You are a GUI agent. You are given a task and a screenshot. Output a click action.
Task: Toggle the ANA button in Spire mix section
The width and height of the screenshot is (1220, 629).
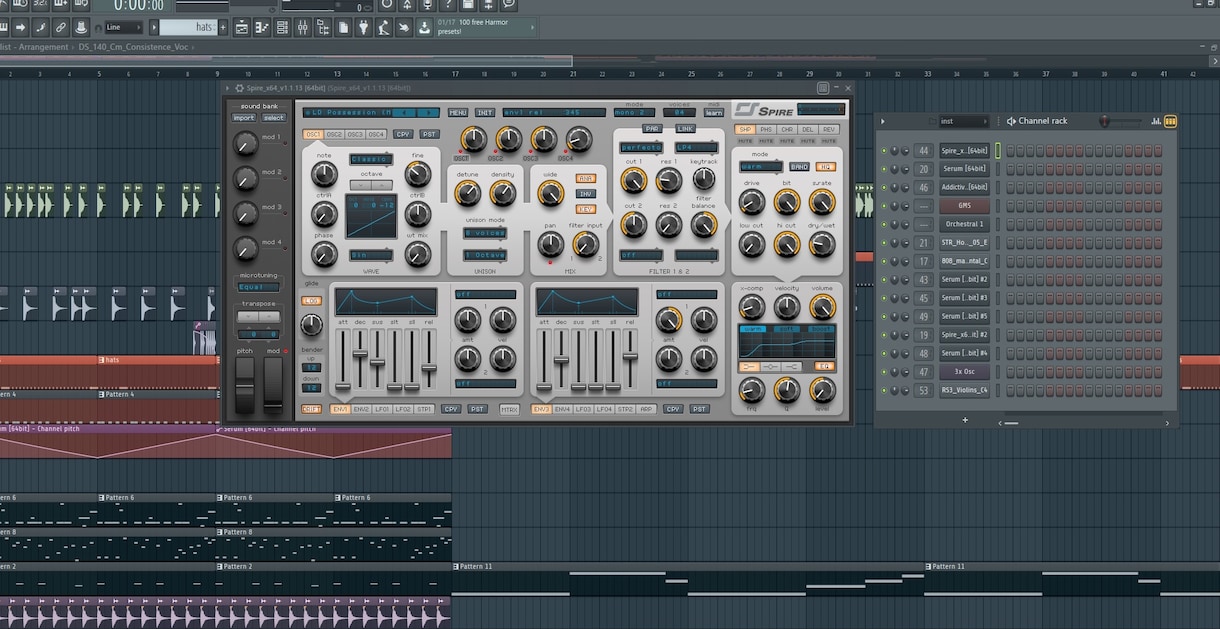(x=586, y=178)
